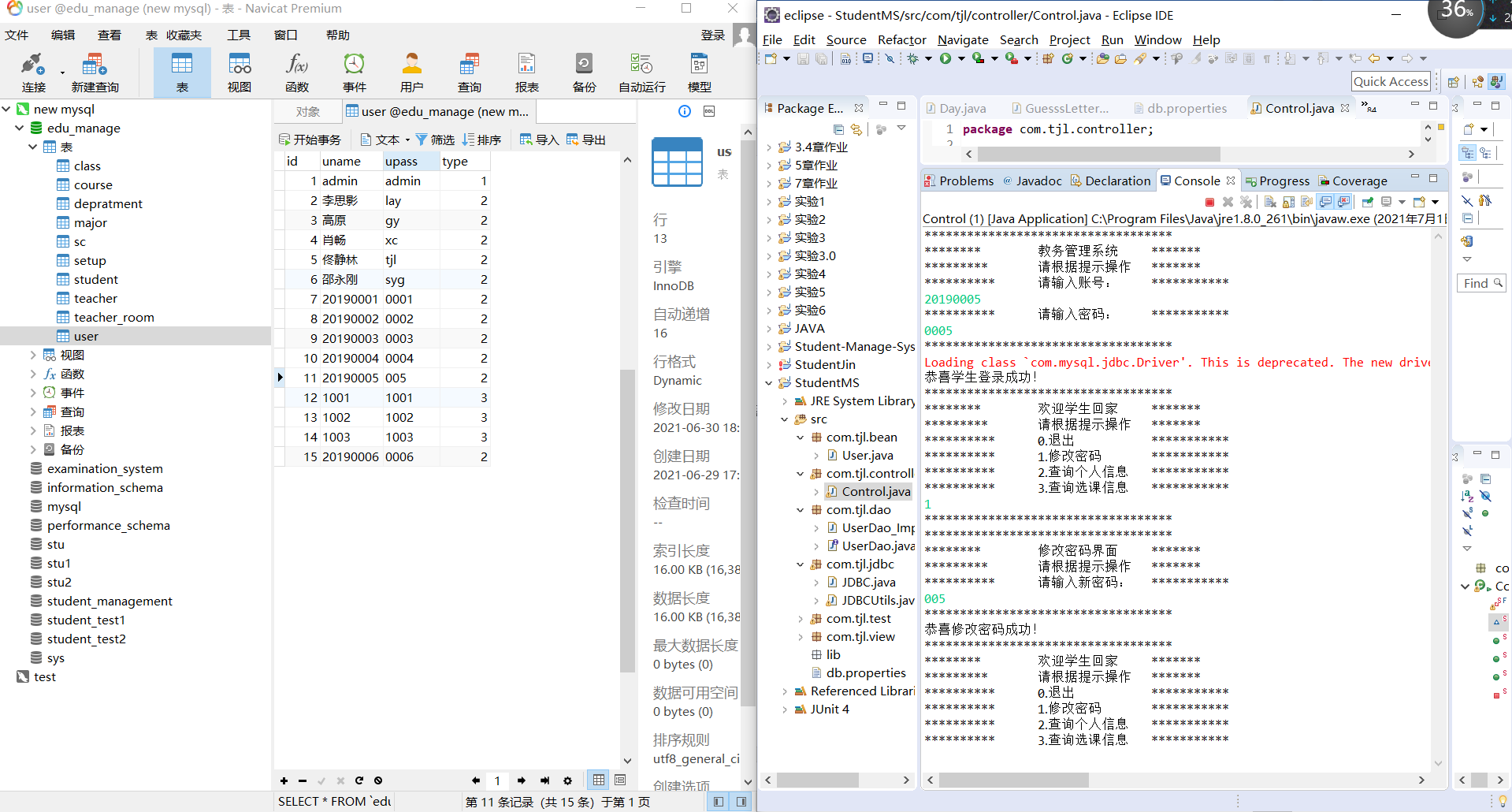Toggle Java perspective button in Eclipse

point(1497,81)
